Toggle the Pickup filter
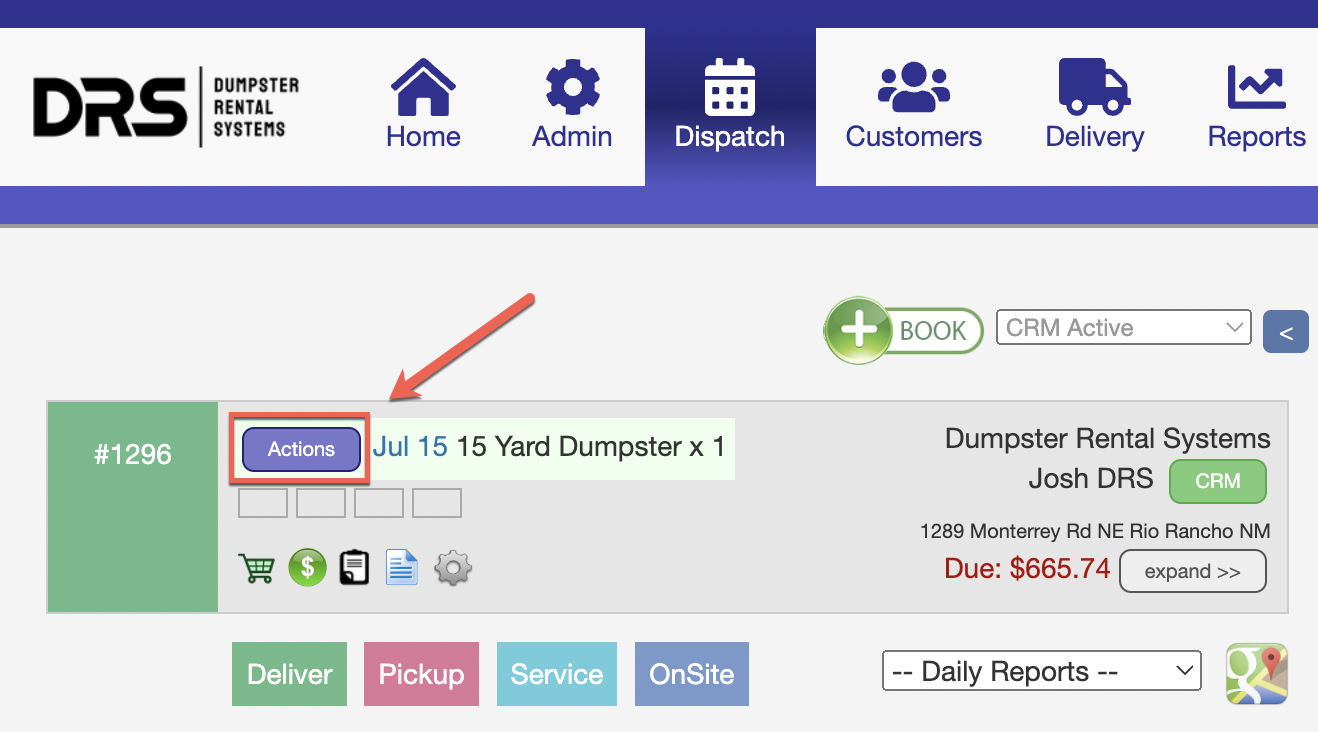This screenshot has height=732, width=1318. [x=421, y=674]
